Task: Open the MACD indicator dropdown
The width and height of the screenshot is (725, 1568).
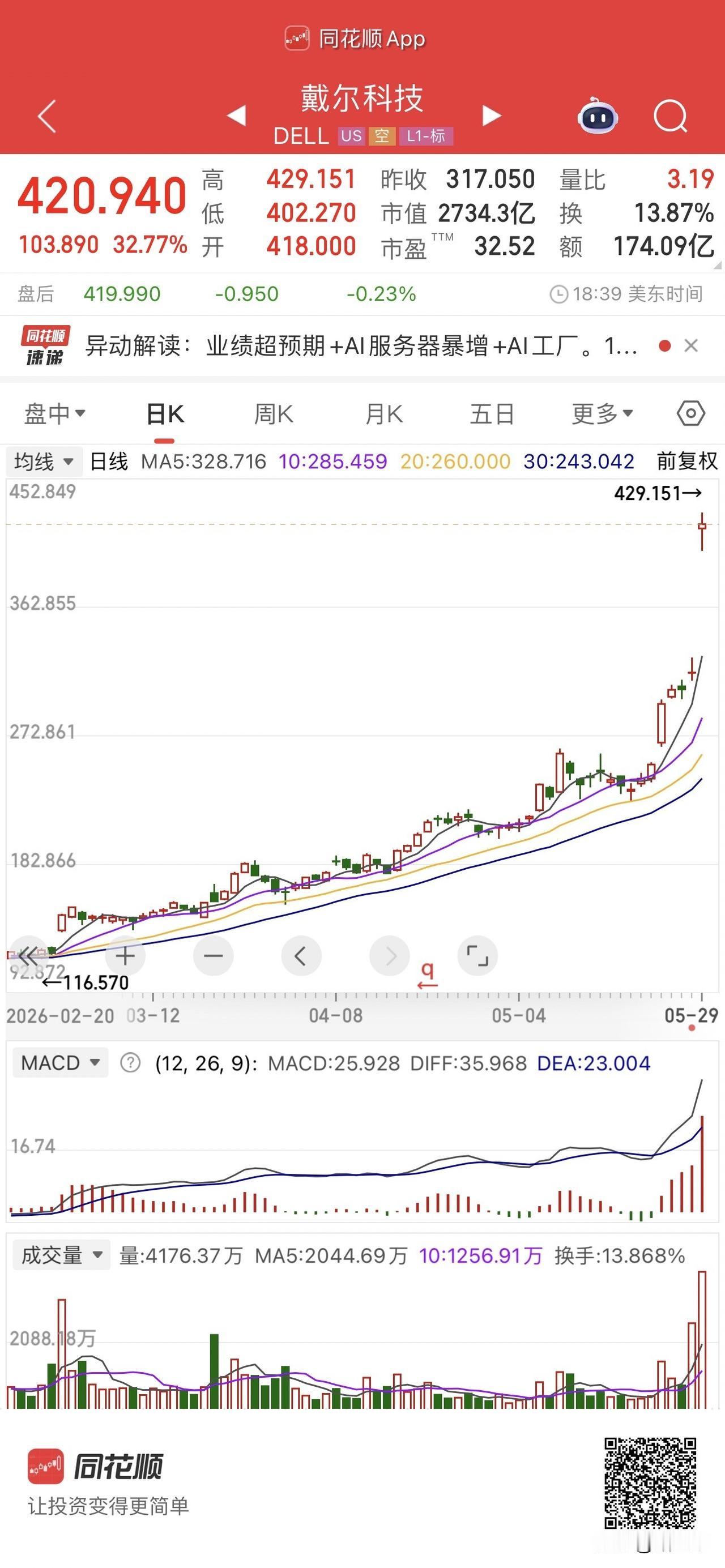Action: (60, 1063)
